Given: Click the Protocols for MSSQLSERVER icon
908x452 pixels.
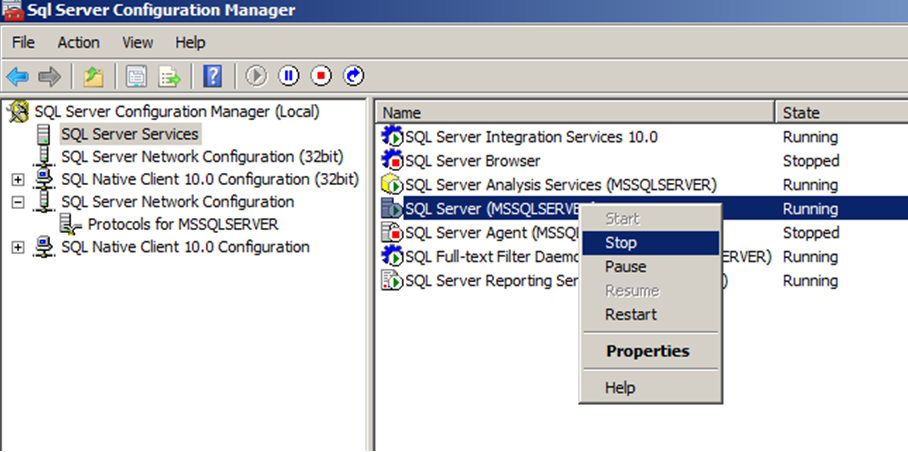Looking at the screenshot, I should pyautogui.click(x=71, y=225).
